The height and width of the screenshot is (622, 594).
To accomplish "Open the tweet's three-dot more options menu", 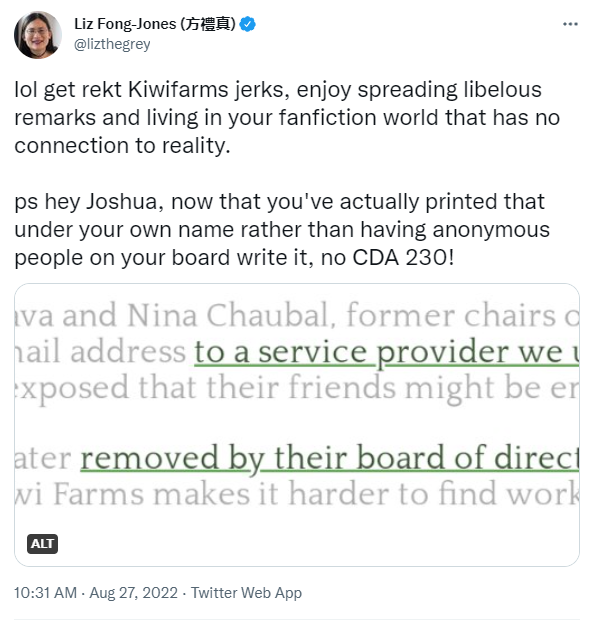I will (570, 24).
